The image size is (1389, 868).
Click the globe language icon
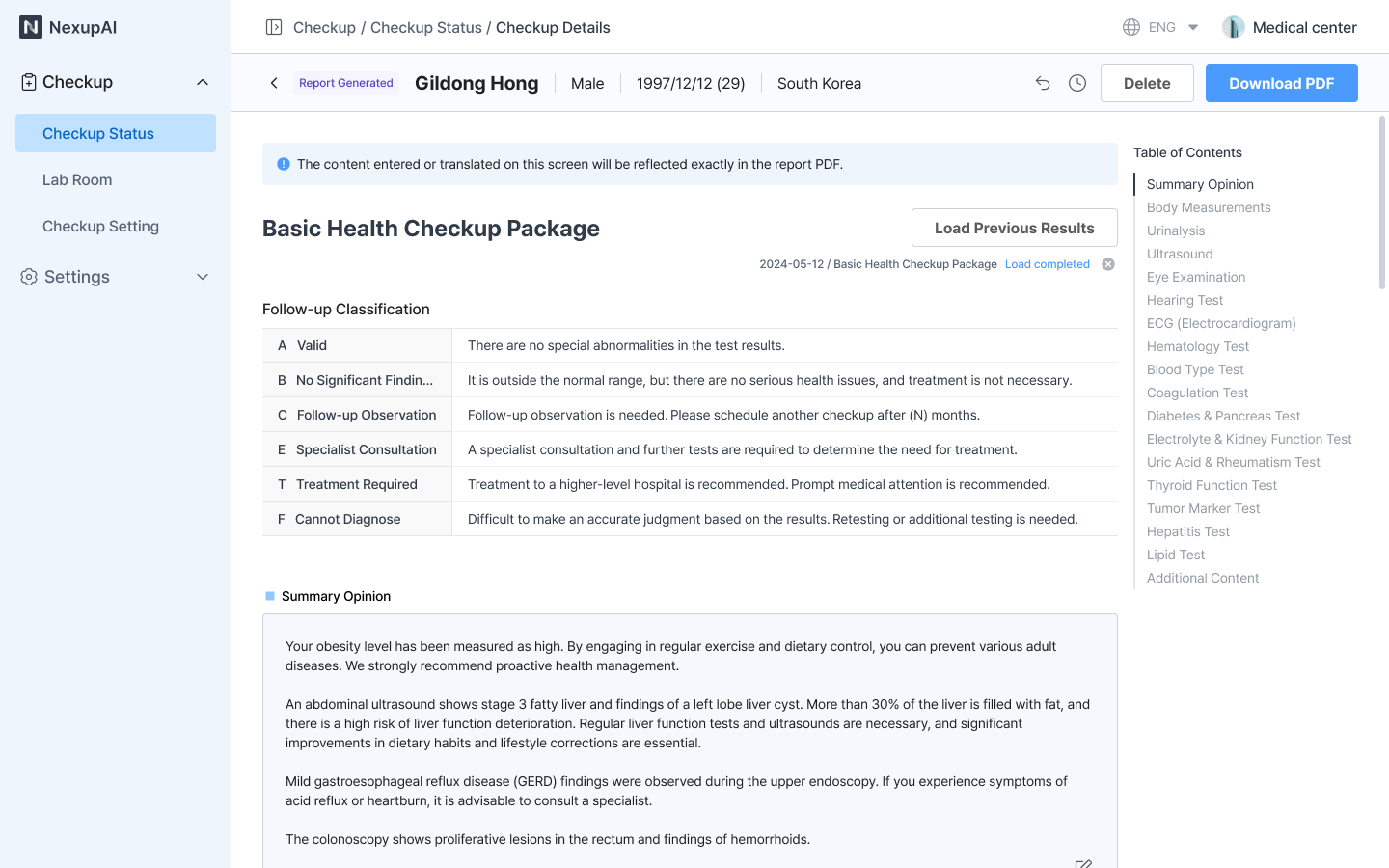(x=1130, y=27)
